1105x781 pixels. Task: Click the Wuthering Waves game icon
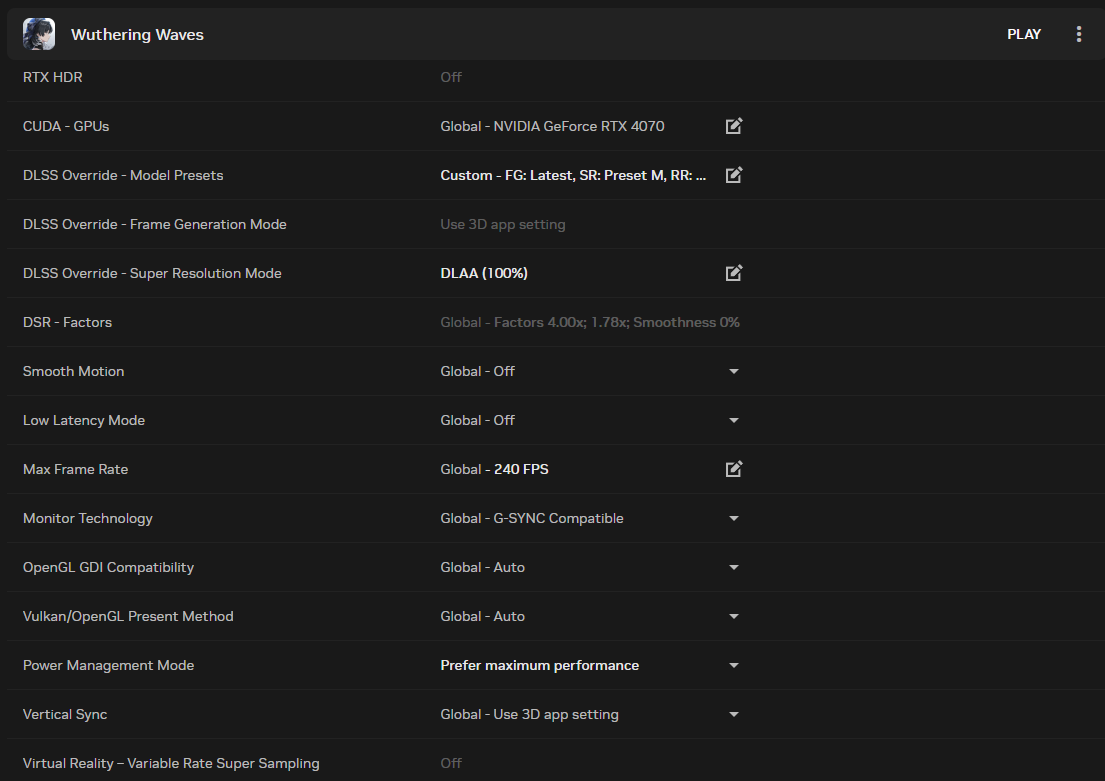point(39,34)
